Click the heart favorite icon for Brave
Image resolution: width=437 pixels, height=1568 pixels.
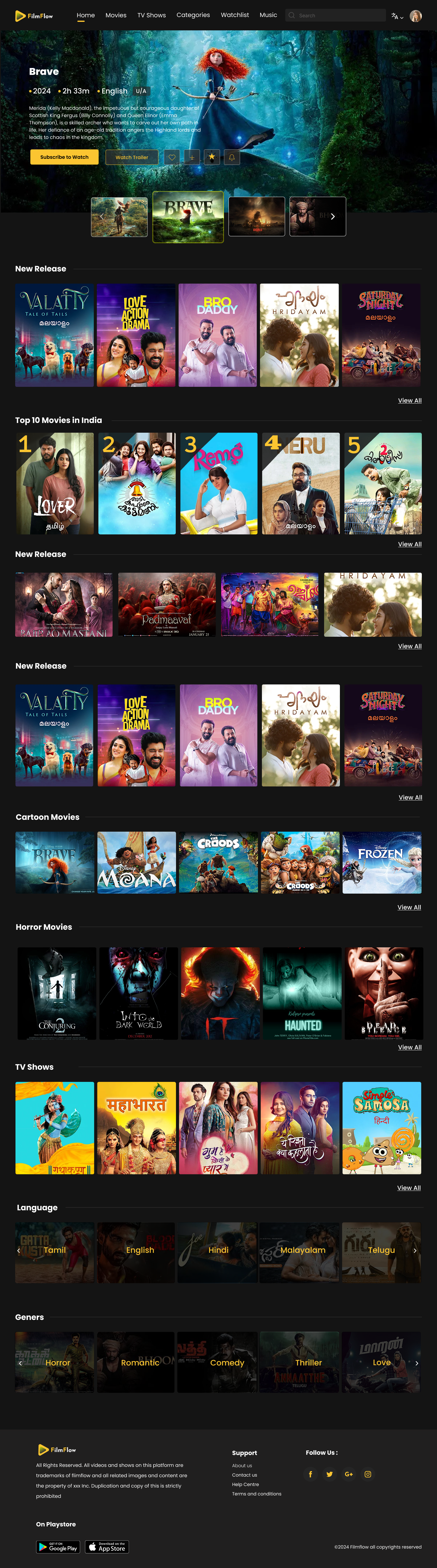pos(172,157)
